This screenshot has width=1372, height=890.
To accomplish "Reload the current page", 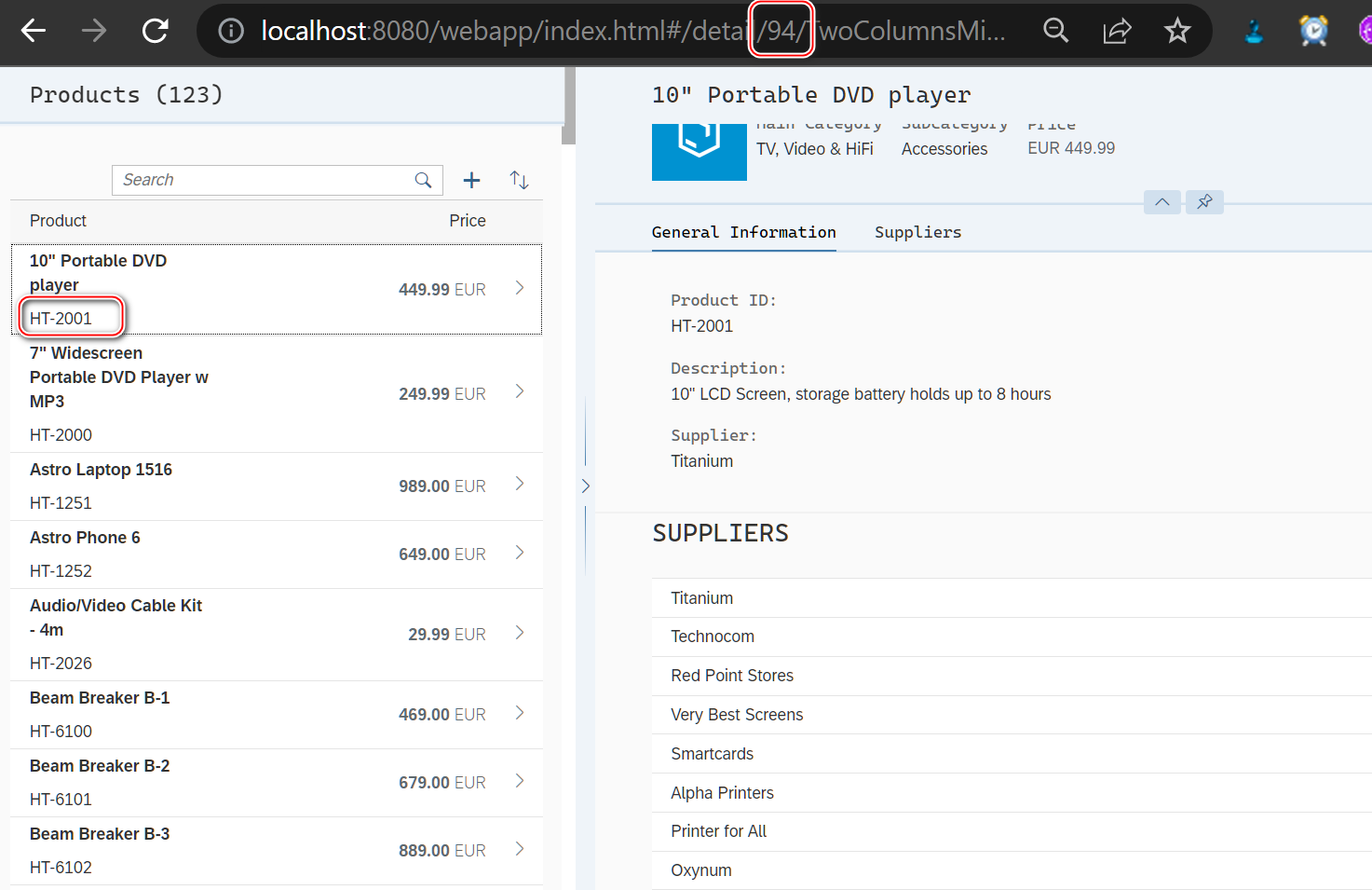I will 155,31.
